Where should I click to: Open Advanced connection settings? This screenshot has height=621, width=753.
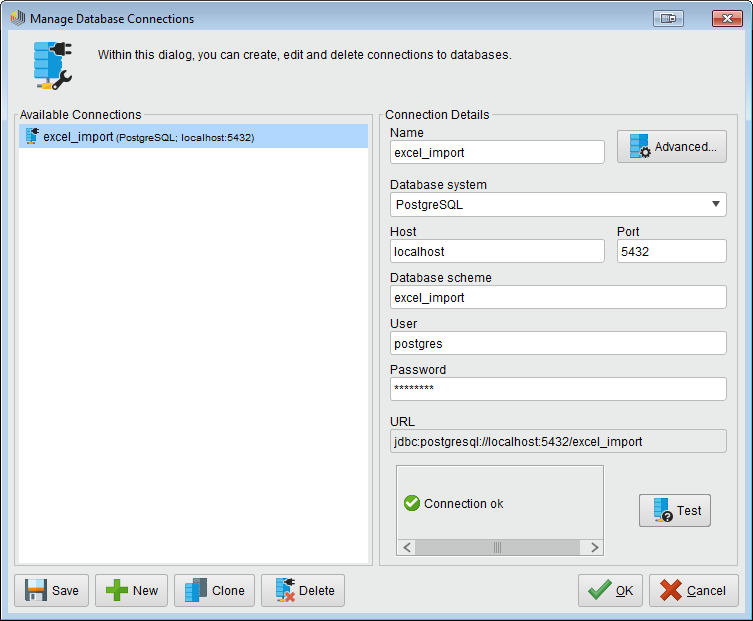coord(672,146)
